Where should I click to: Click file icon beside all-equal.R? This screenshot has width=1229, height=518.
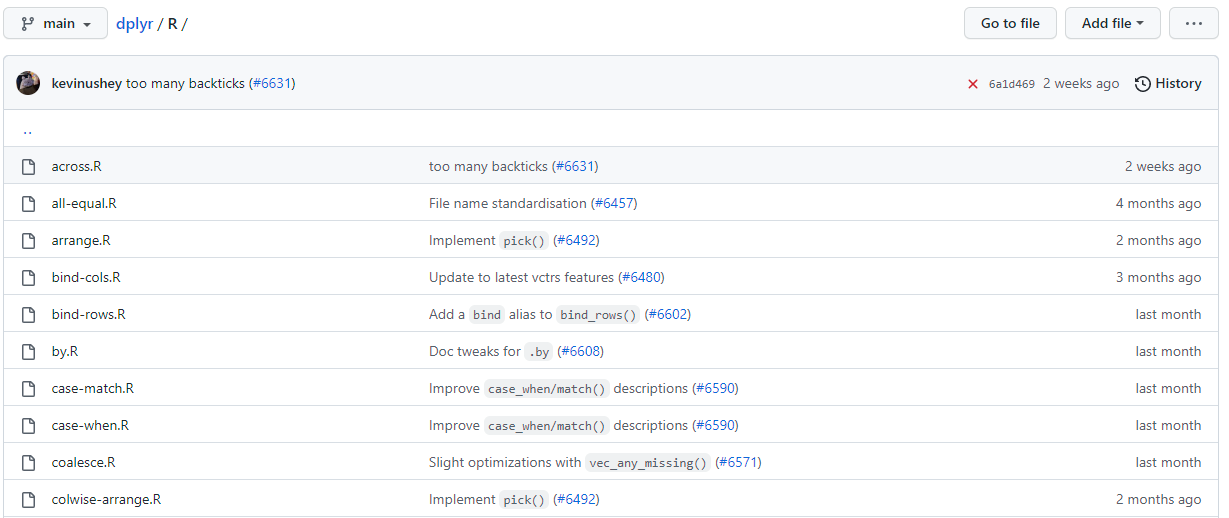pyautogui.click(x=29, y=204)
